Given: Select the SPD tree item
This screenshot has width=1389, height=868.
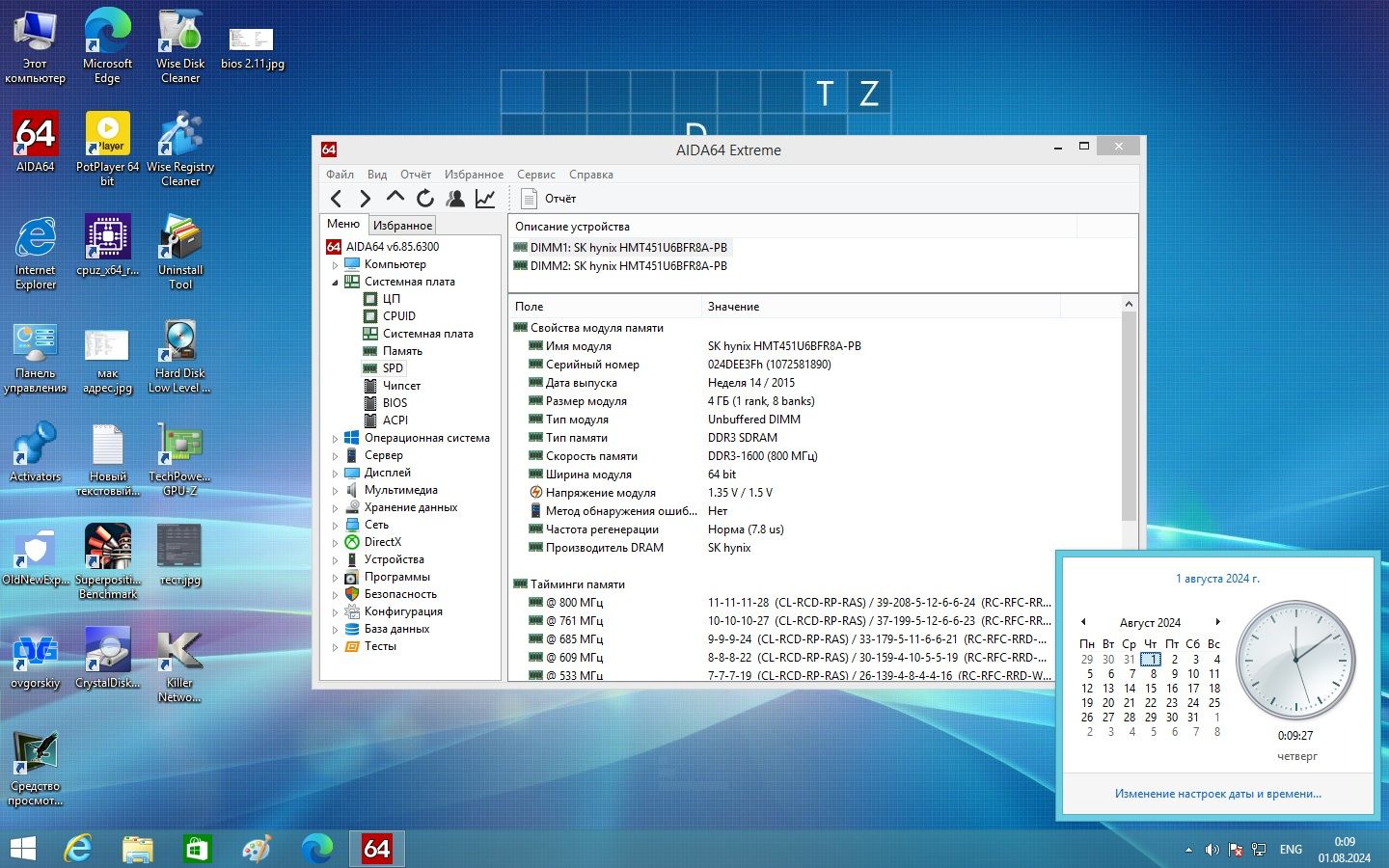Looking at the screenshot, I should (393, 367).
